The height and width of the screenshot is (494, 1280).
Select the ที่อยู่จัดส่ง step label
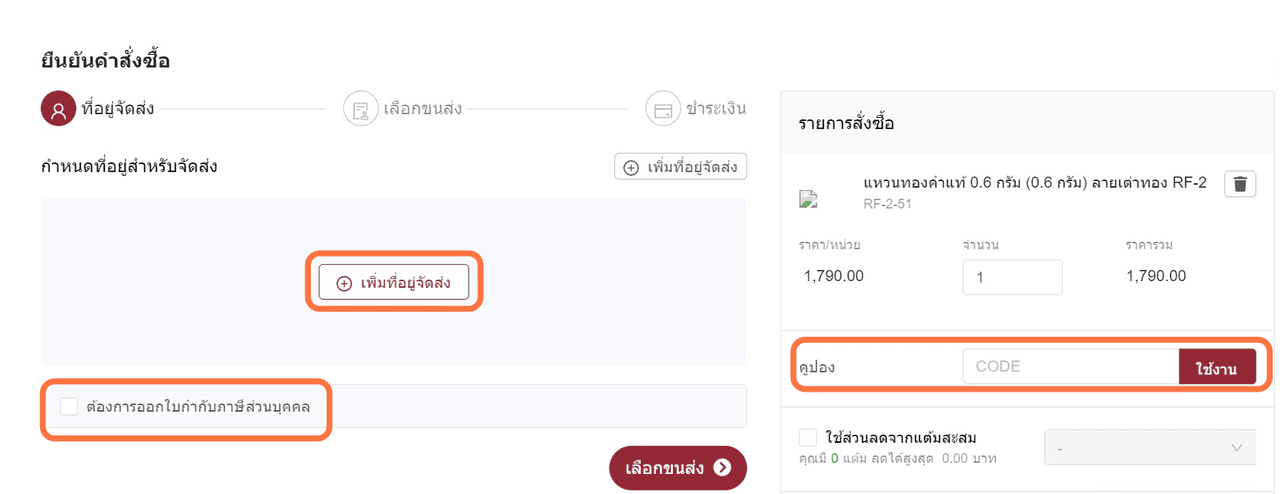[118, 108]
